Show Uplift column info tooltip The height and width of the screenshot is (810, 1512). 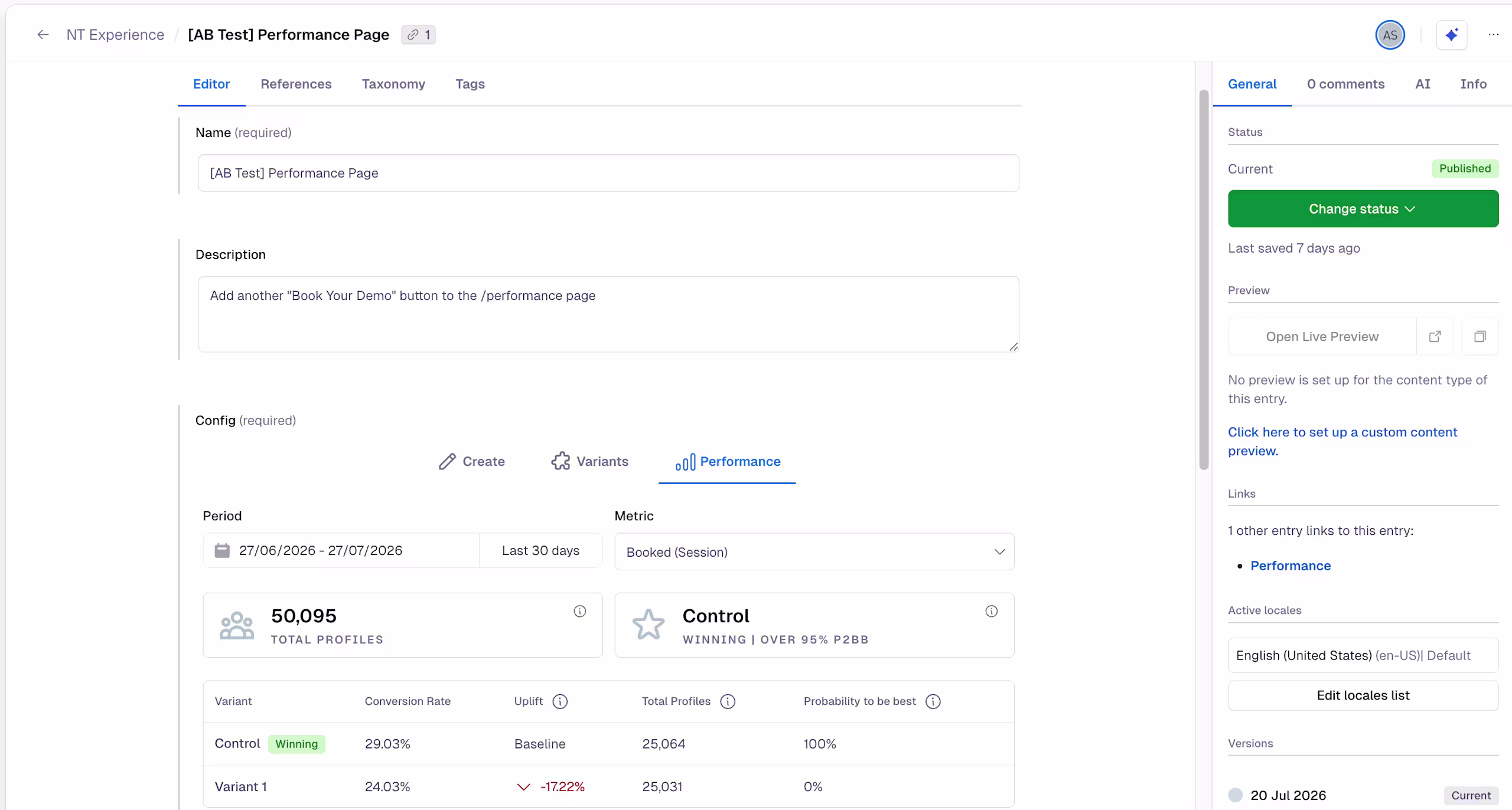[560, 701]
